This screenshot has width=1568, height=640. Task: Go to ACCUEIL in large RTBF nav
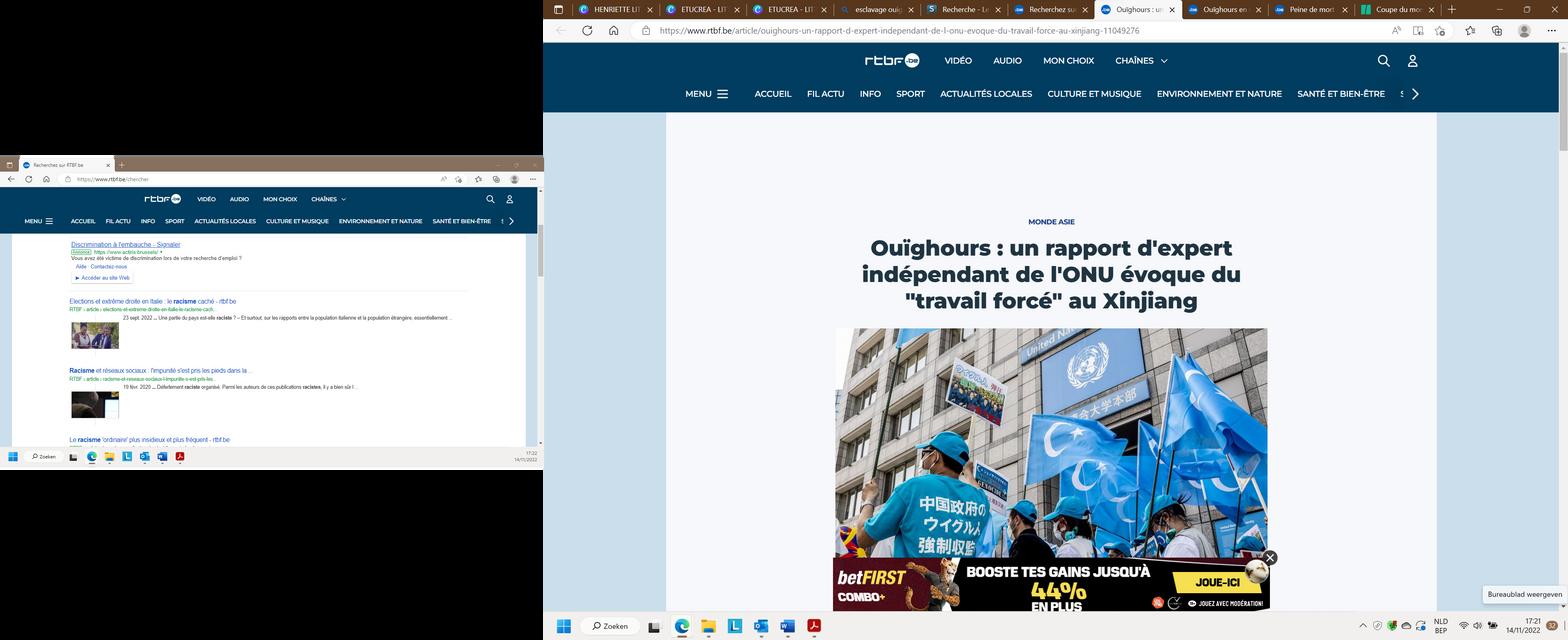click(773, 94)
